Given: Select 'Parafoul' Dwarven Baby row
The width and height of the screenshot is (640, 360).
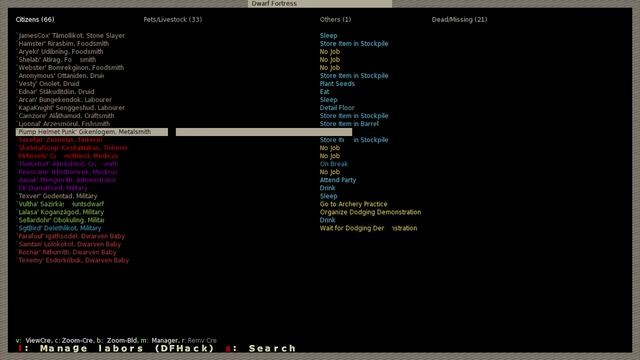Looking at the screenshot, I should click(x=71, y=236).
